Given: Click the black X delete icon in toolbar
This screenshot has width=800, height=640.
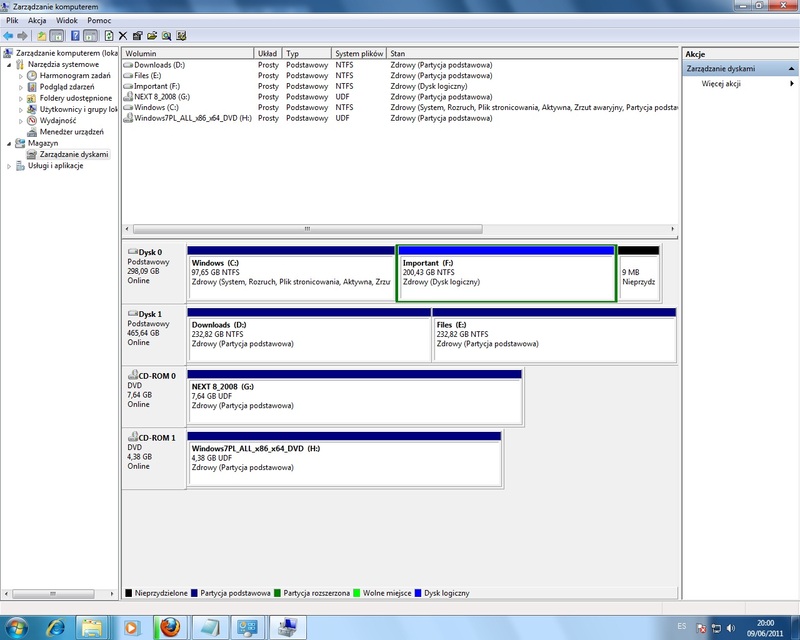Looking at the screenshot, I should tap(123, 36).
